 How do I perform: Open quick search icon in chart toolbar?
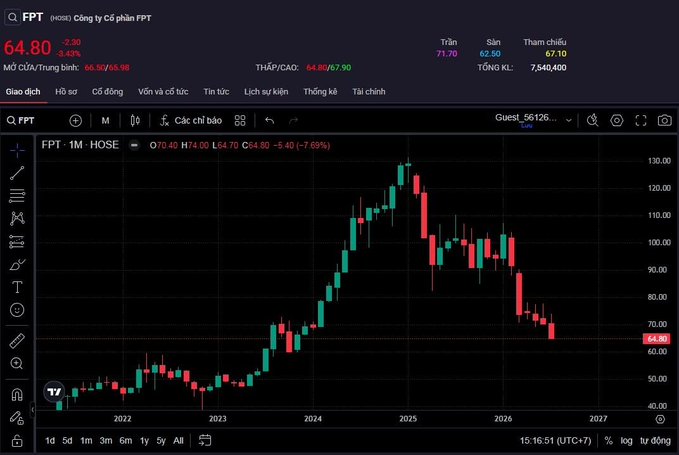click(x=592, y=120)
